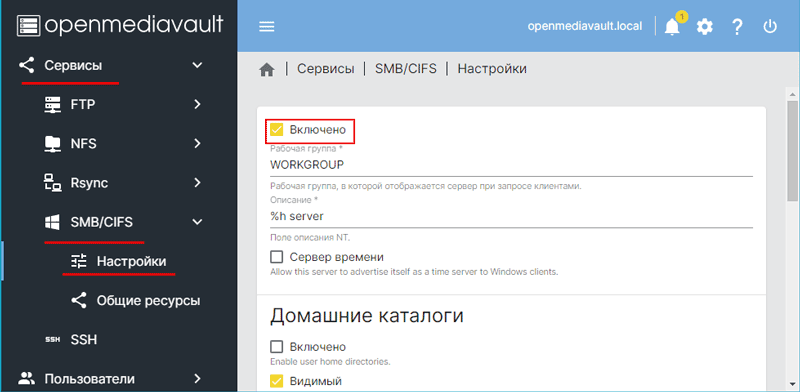
Task: Click the %h server description field
Action: tap(511, 216)
